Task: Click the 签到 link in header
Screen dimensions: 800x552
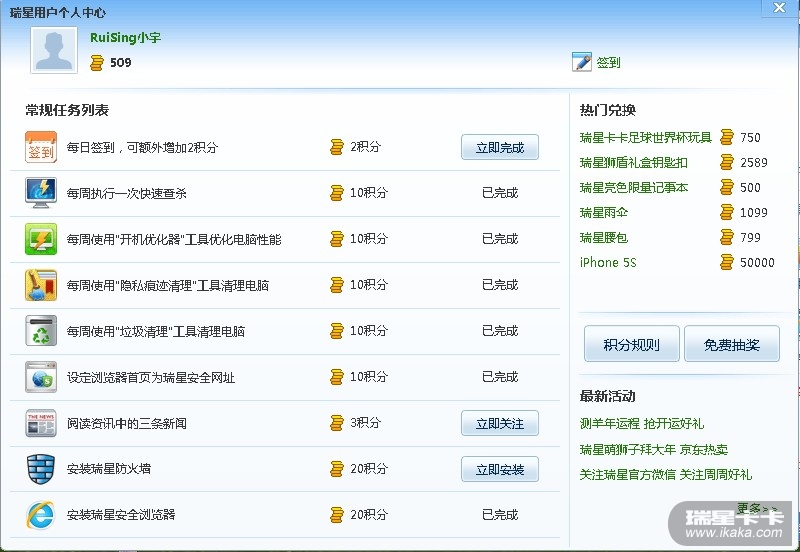Action: click(608, 62)
